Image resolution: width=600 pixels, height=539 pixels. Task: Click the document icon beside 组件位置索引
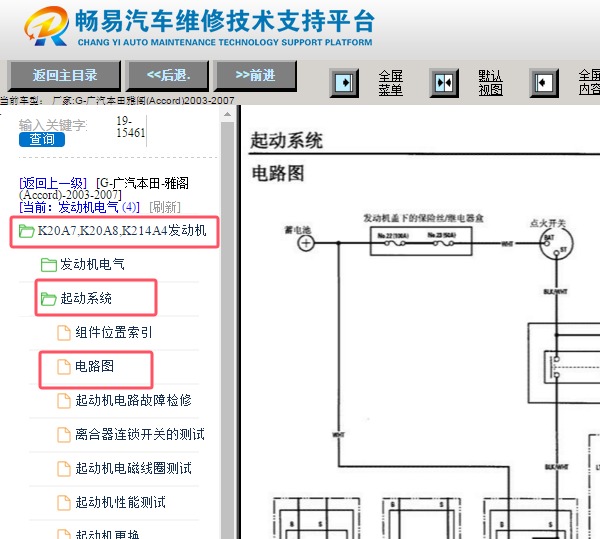coord(64,332)
